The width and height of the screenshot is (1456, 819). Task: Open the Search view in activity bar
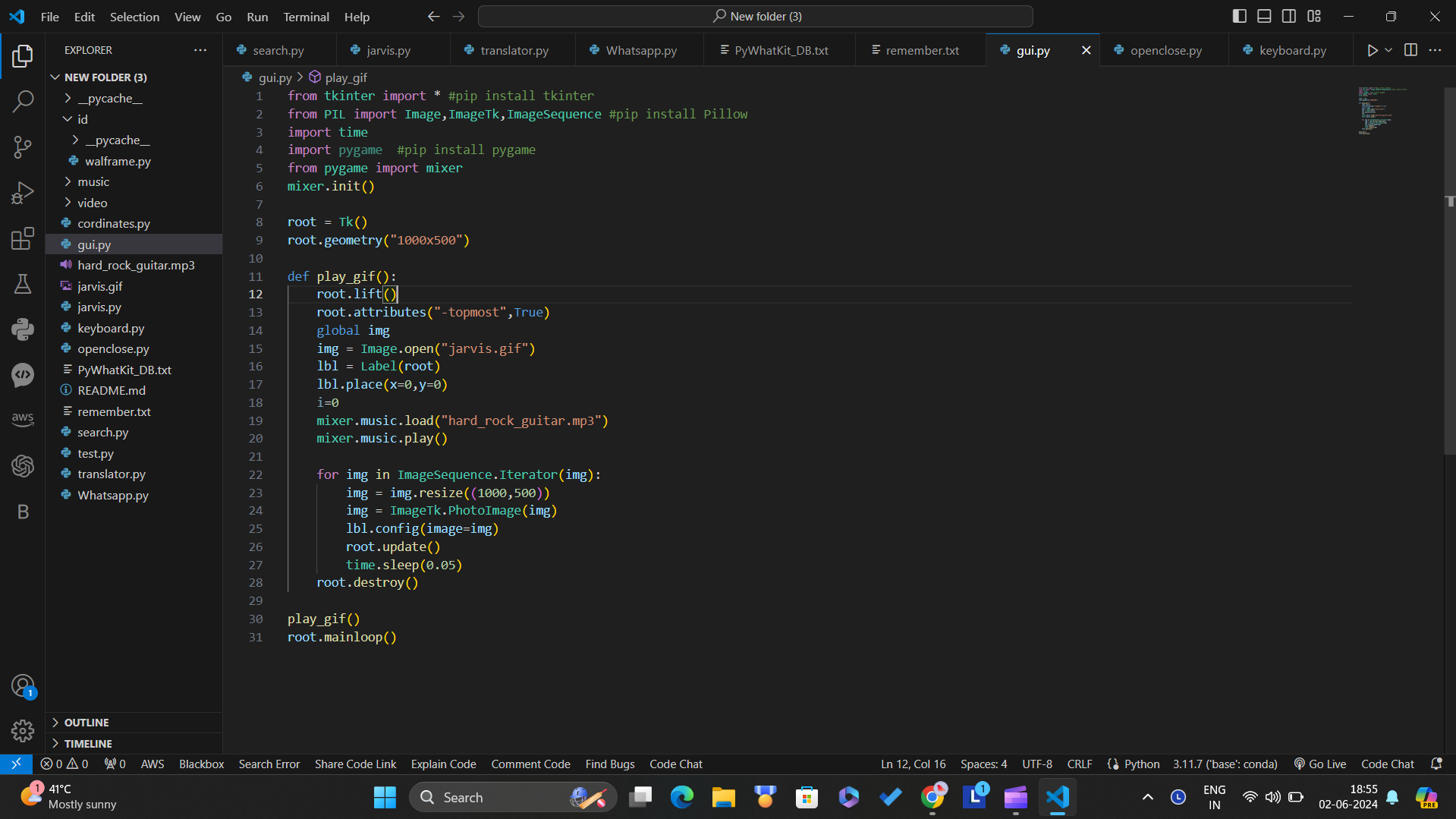tap(23, 102)
